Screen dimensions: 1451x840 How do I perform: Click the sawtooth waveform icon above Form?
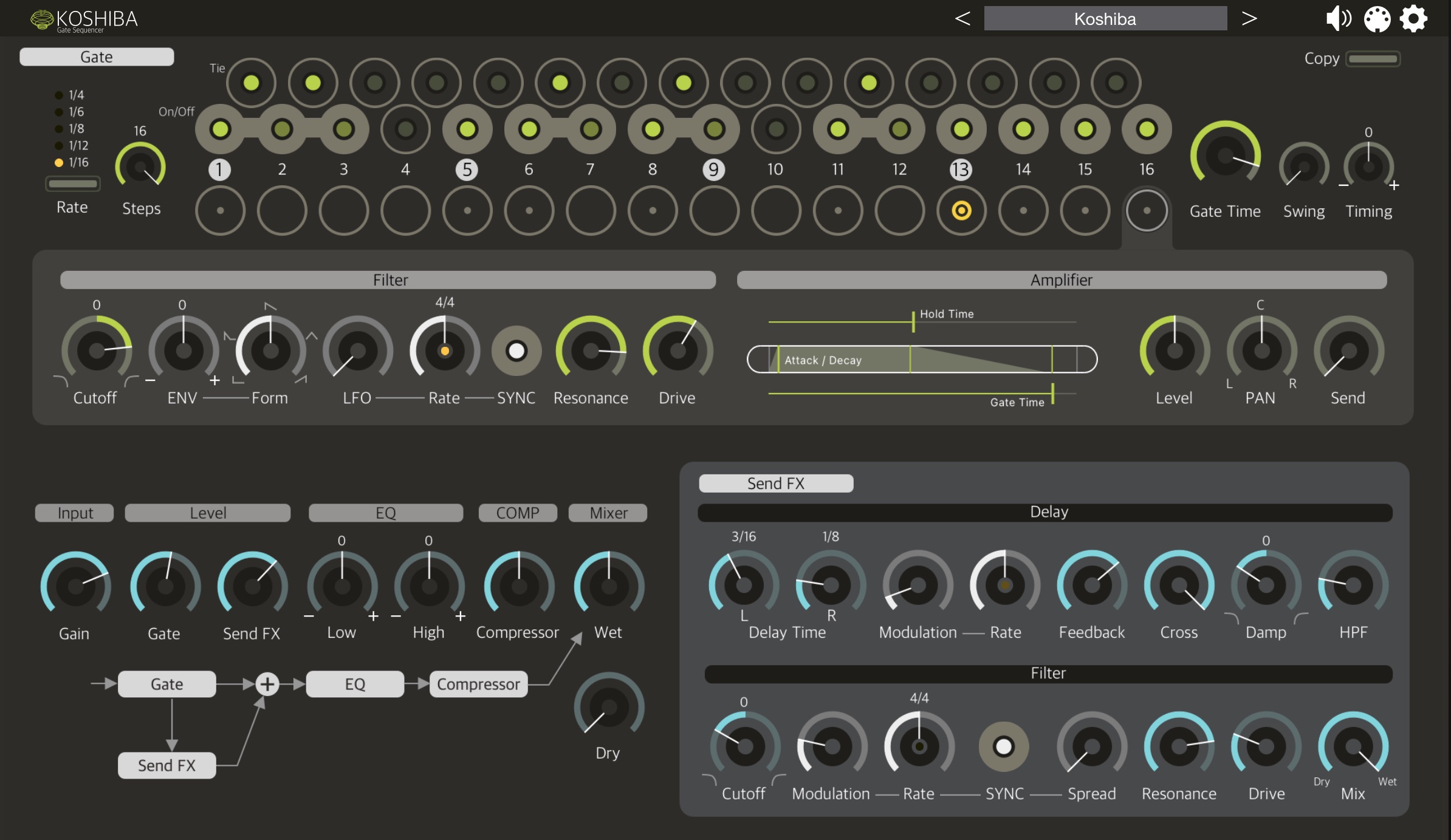(x=270, y=306)
